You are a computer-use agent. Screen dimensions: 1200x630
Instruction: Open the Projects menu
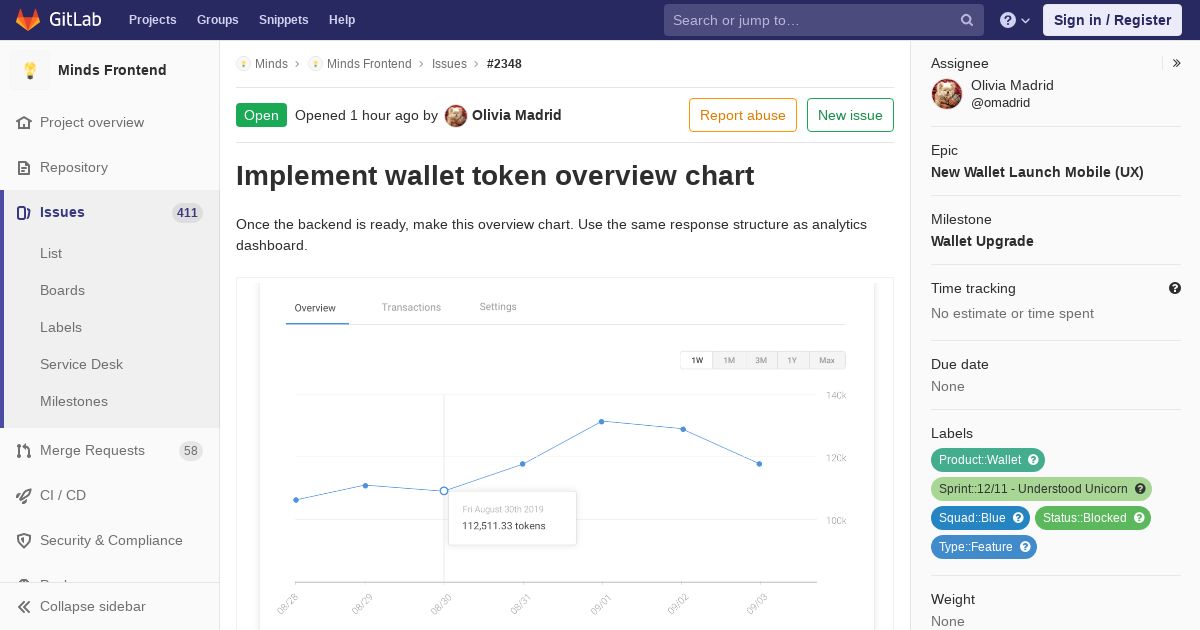152,20
